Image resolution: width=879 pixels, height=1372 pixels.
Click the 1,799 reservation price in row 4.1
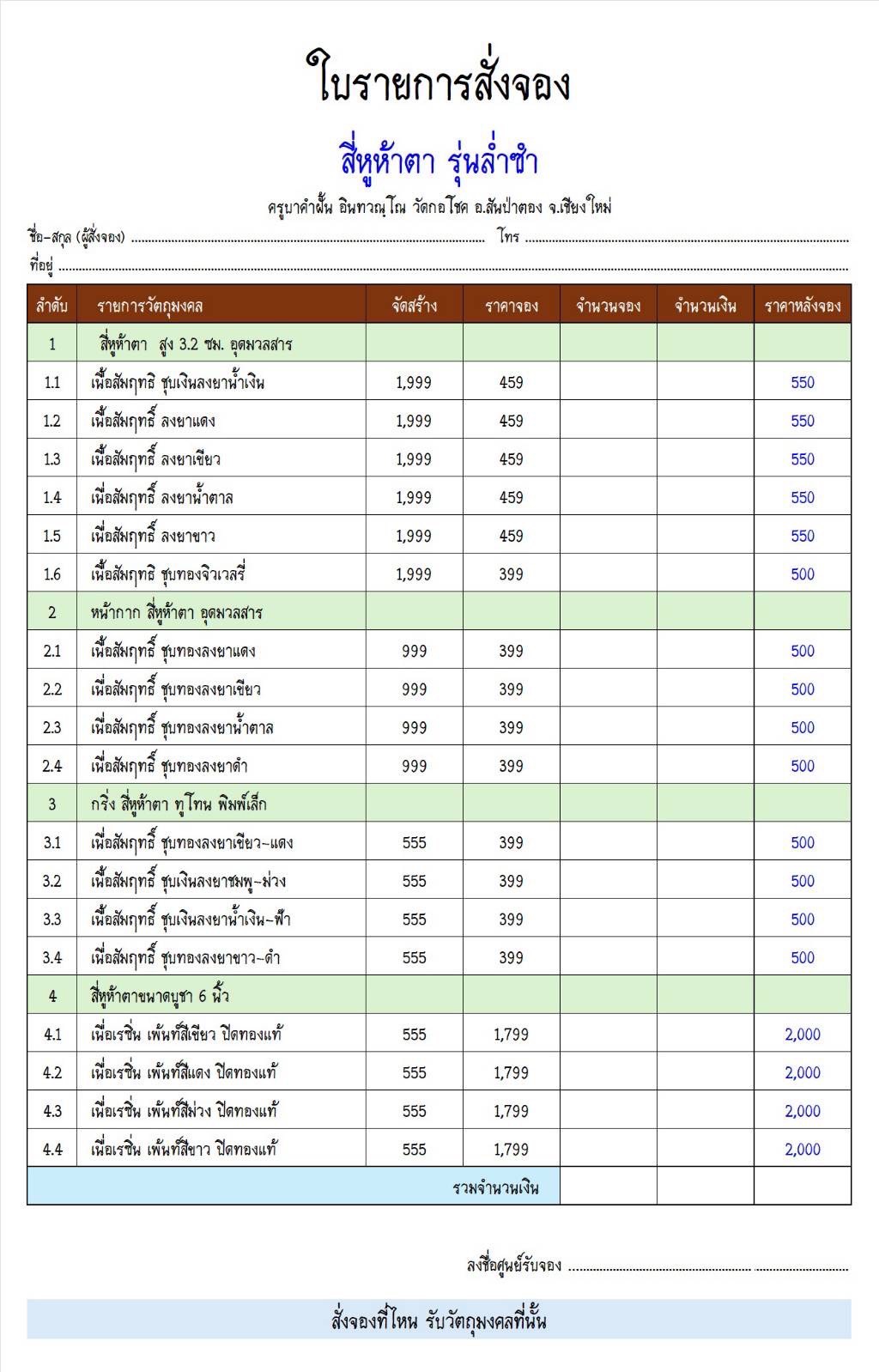pyautogui.click(x=511, y=1035)
